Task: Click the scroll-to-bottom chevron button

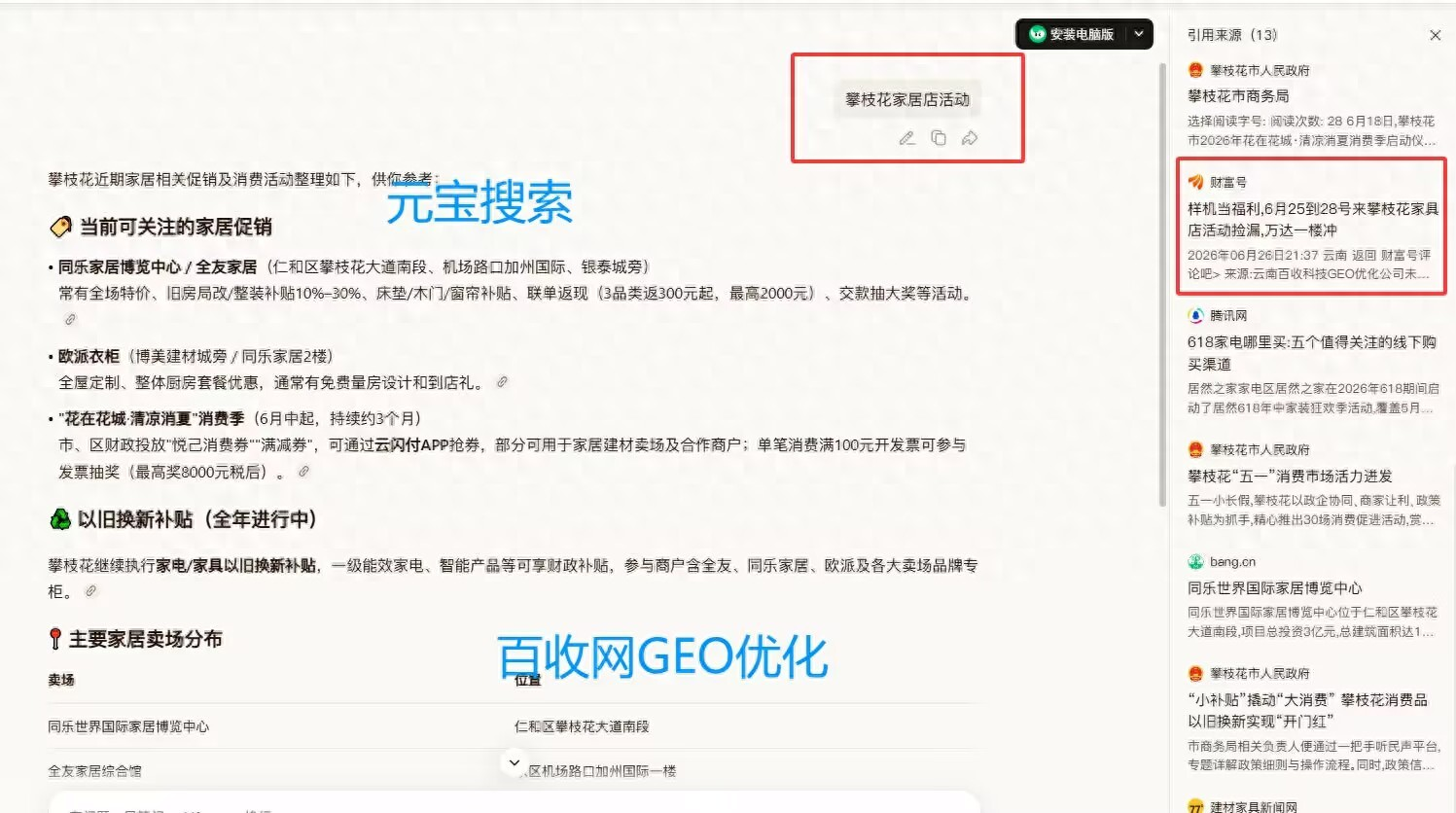Action: 515,763
